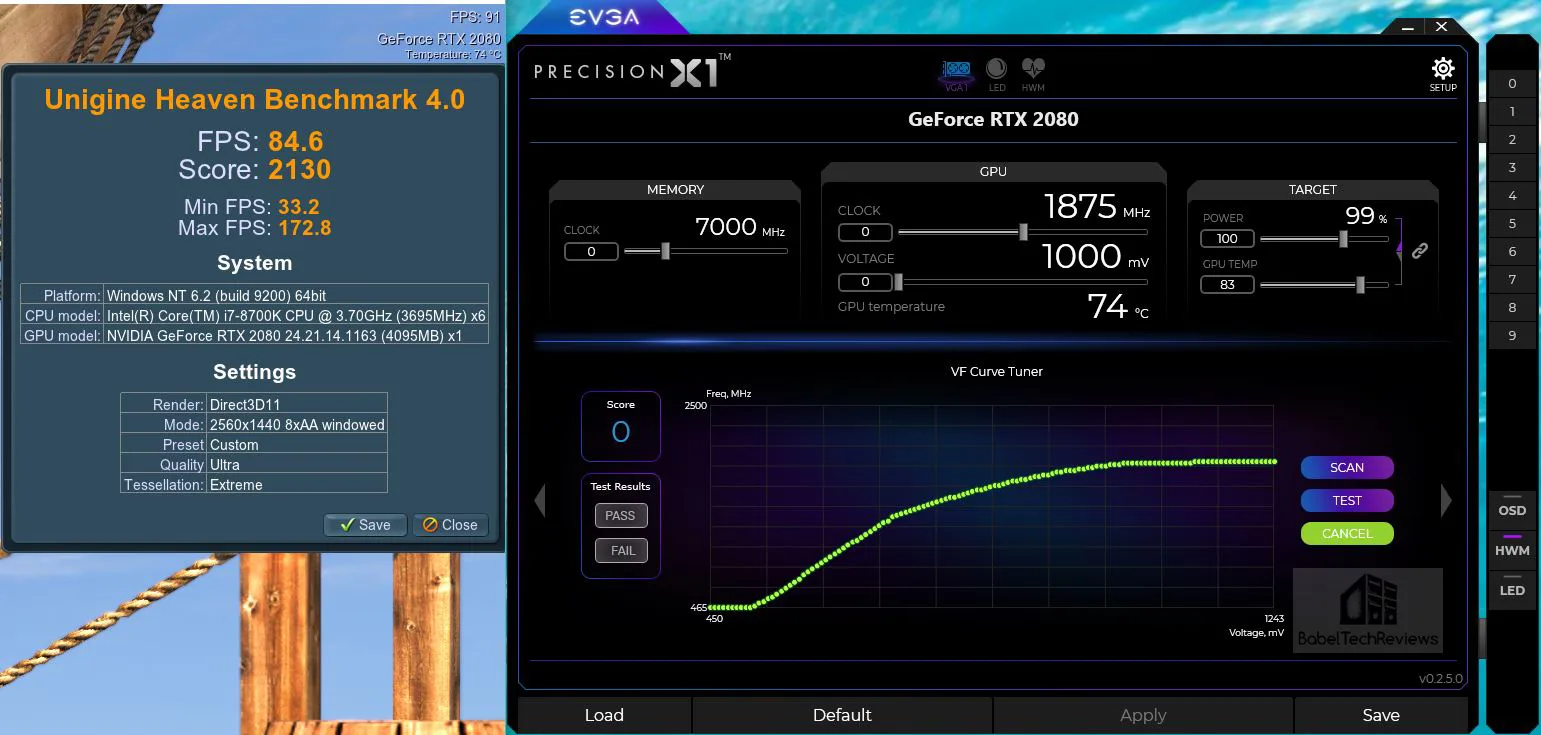Click the 7000 MHz memory clock reading
The width and height of the screenshot is (1541, 735).
pos(740,228)
